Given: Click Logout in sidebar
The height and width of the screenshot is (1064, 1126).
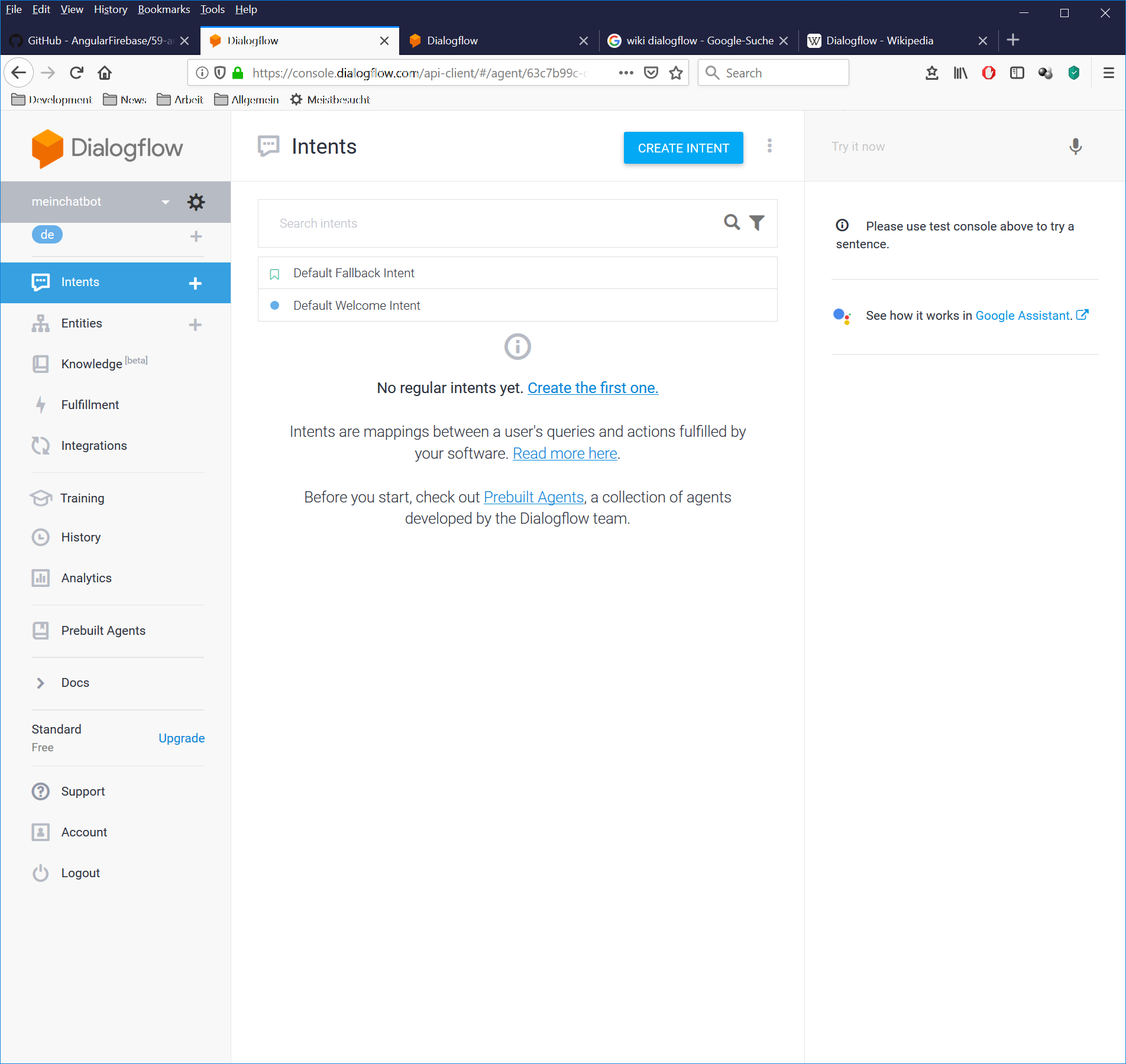Looking at the screenshot, I should pos(80,873).
